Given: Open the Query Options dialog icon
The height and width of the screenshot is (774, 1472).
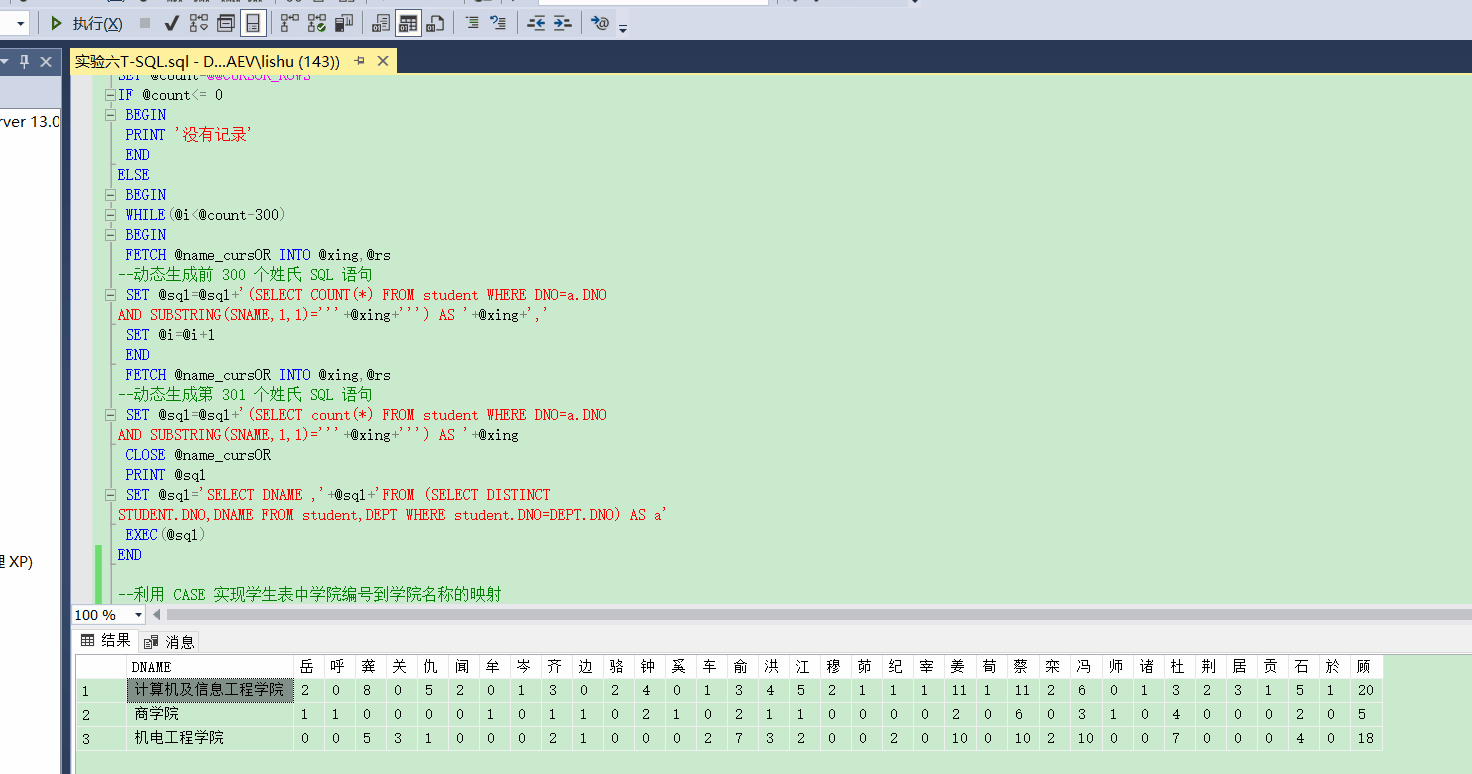Looking at the screenshot, I should tap(226, 23).
